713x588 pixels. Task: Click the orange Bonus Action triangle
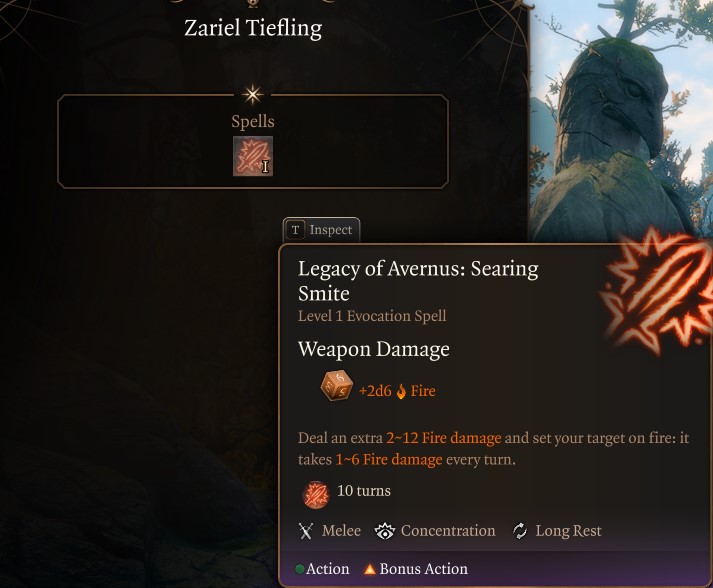370,568
